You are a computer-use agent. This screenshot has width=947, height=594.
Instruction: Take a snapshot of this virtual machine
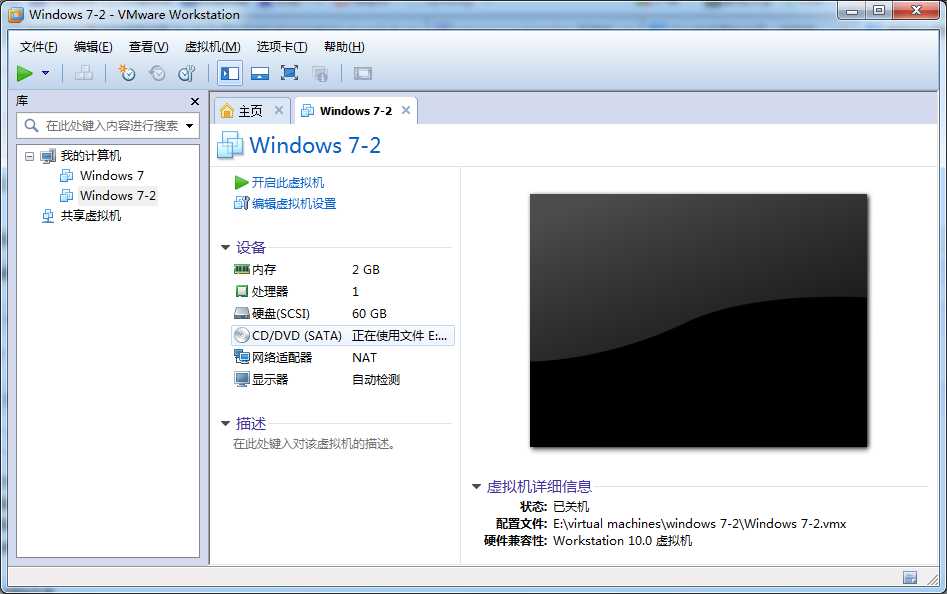coord(127,74)
